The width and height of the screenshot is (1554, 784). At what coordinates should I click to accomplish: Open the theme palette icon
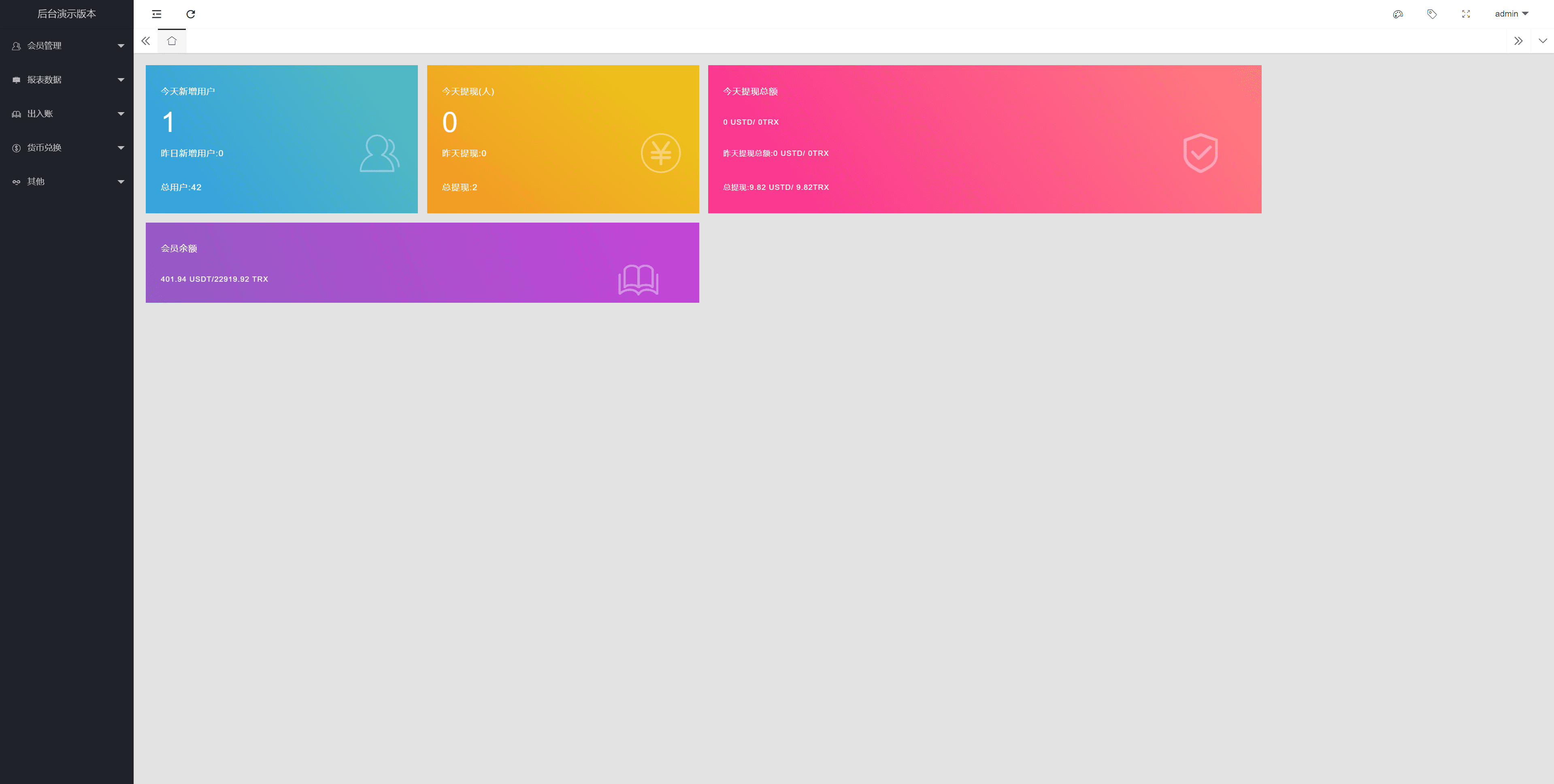point(1398,14)
